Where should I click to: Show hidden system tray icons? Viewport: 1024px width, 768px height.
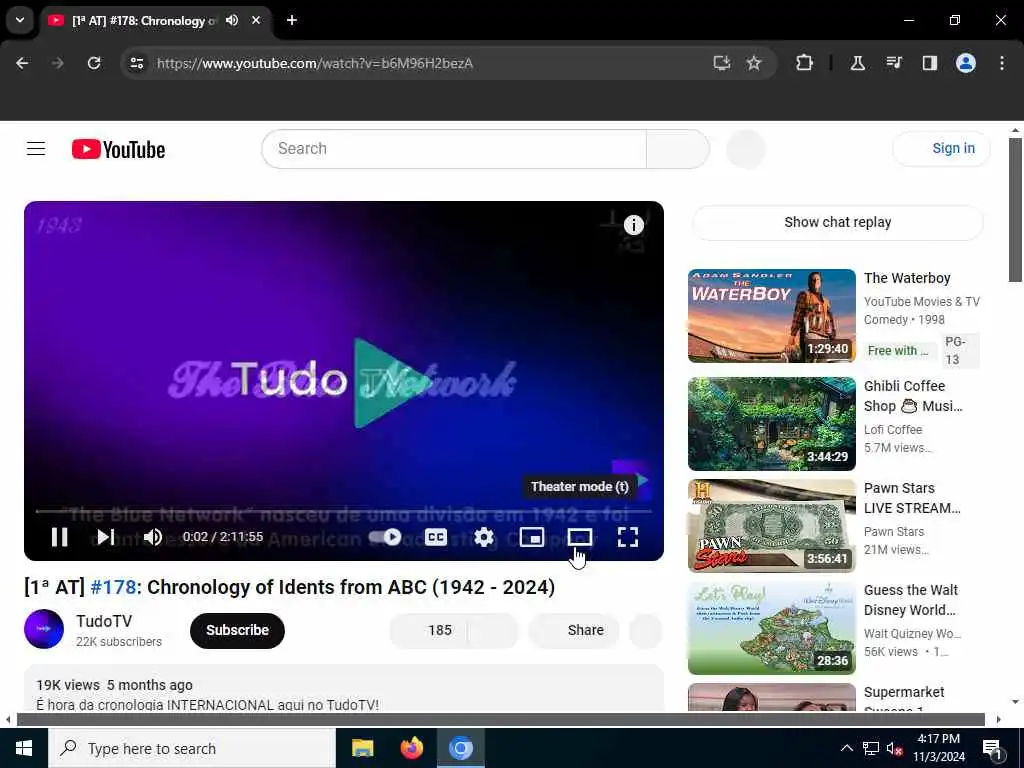click(x=846, y=748)
